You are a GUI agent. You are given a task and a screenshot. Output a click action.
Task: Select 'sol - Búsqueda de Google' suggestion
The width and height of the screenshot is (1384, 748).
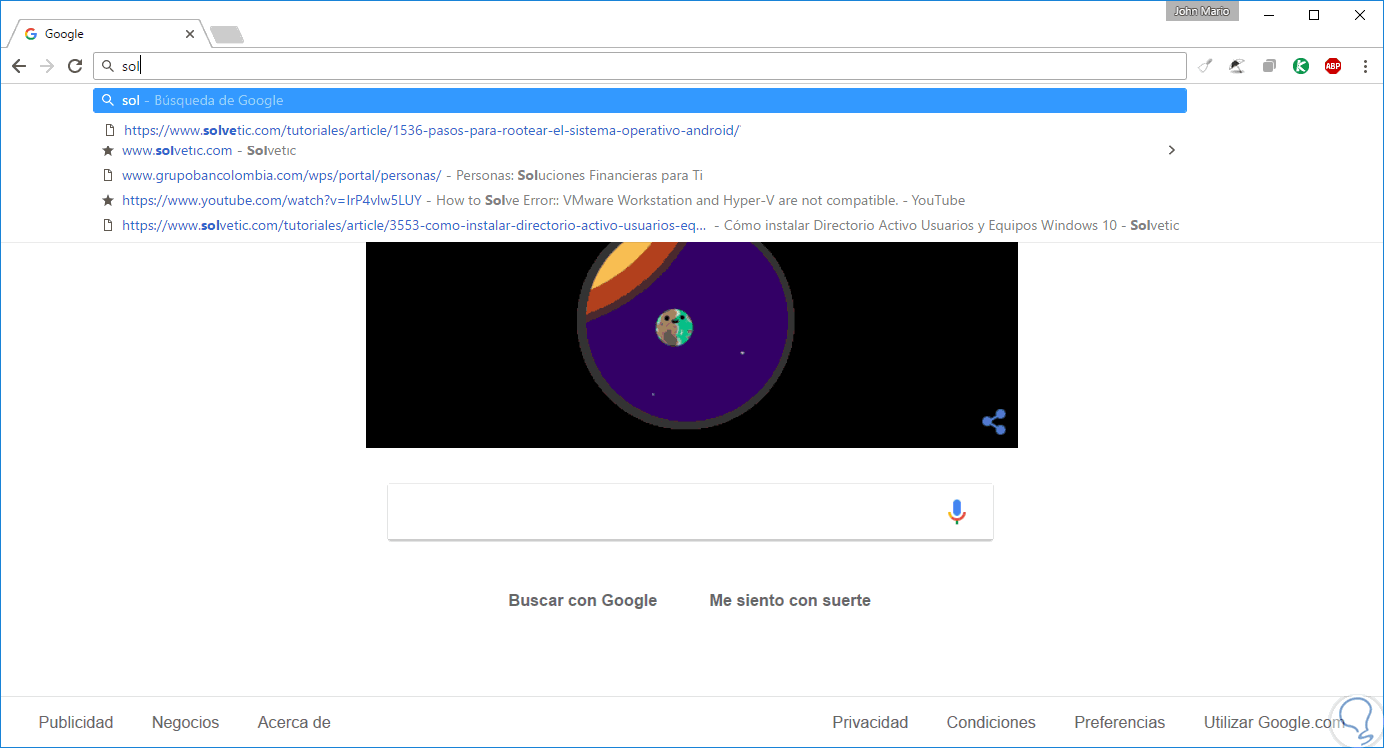640,100
